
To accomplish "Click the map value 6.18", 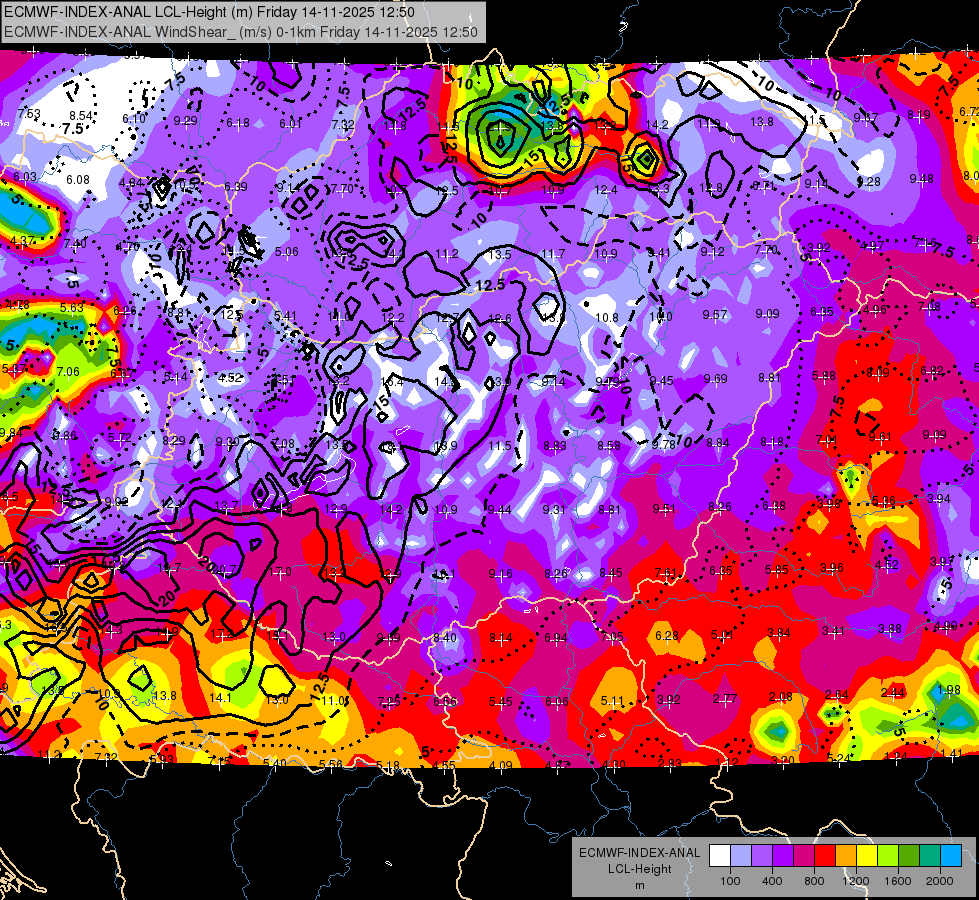I will tap(238, 123).
